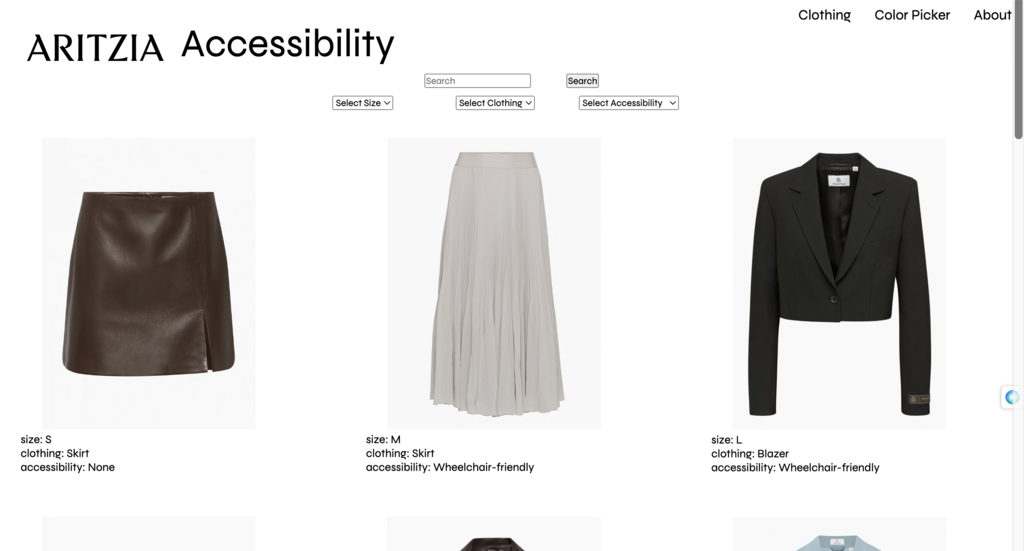Open the gray pleated skirt image
This screenshot has height=551, width=1024.
coord(494,283)
